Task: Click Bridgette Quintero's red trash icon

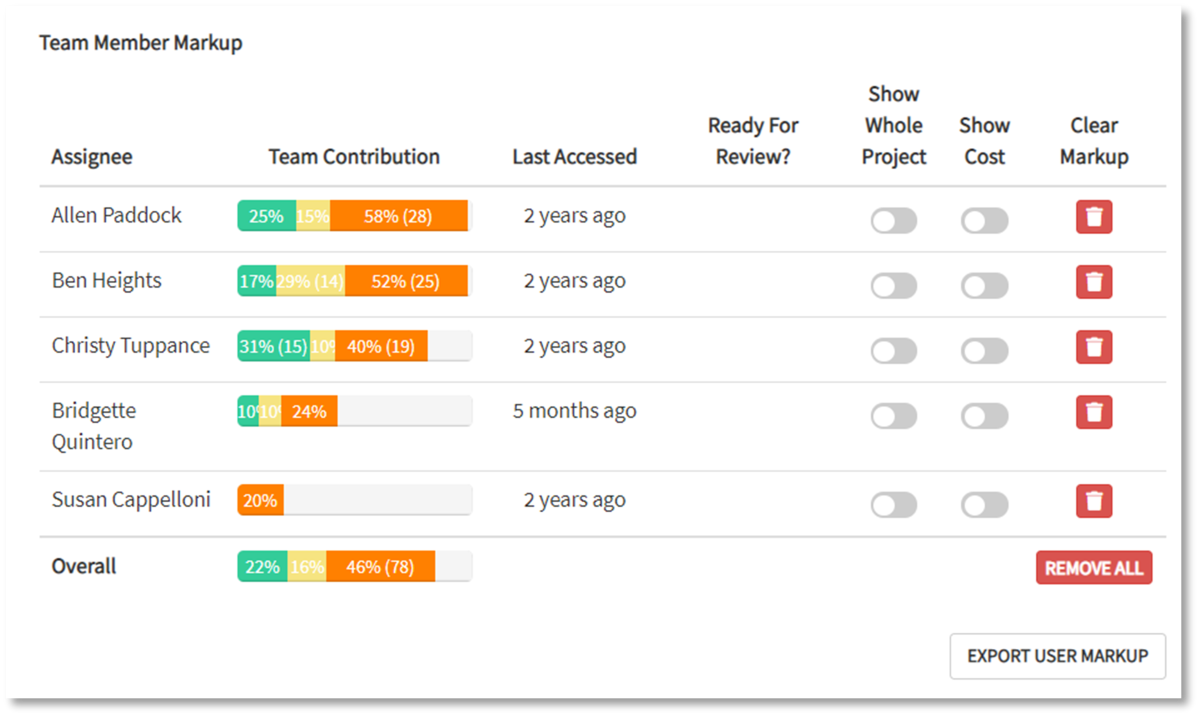Action: tap(1094, 412)
